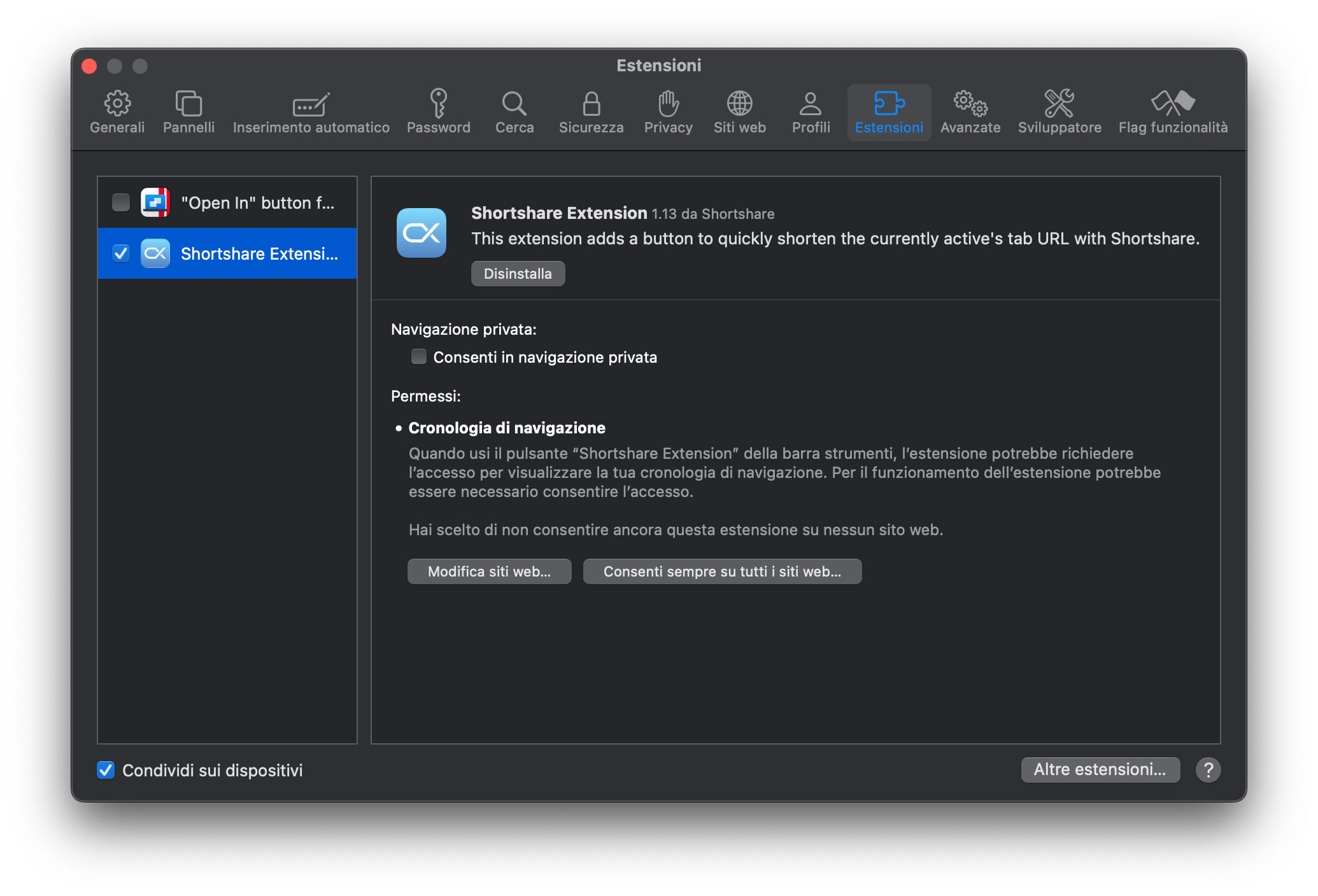Select the Avanzate preferences icon

[970, 112]
